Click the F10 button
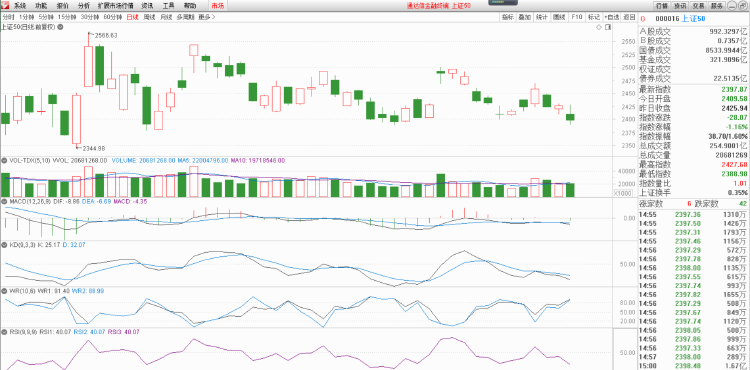Viewport: 750px width, 370px height. 576,17
